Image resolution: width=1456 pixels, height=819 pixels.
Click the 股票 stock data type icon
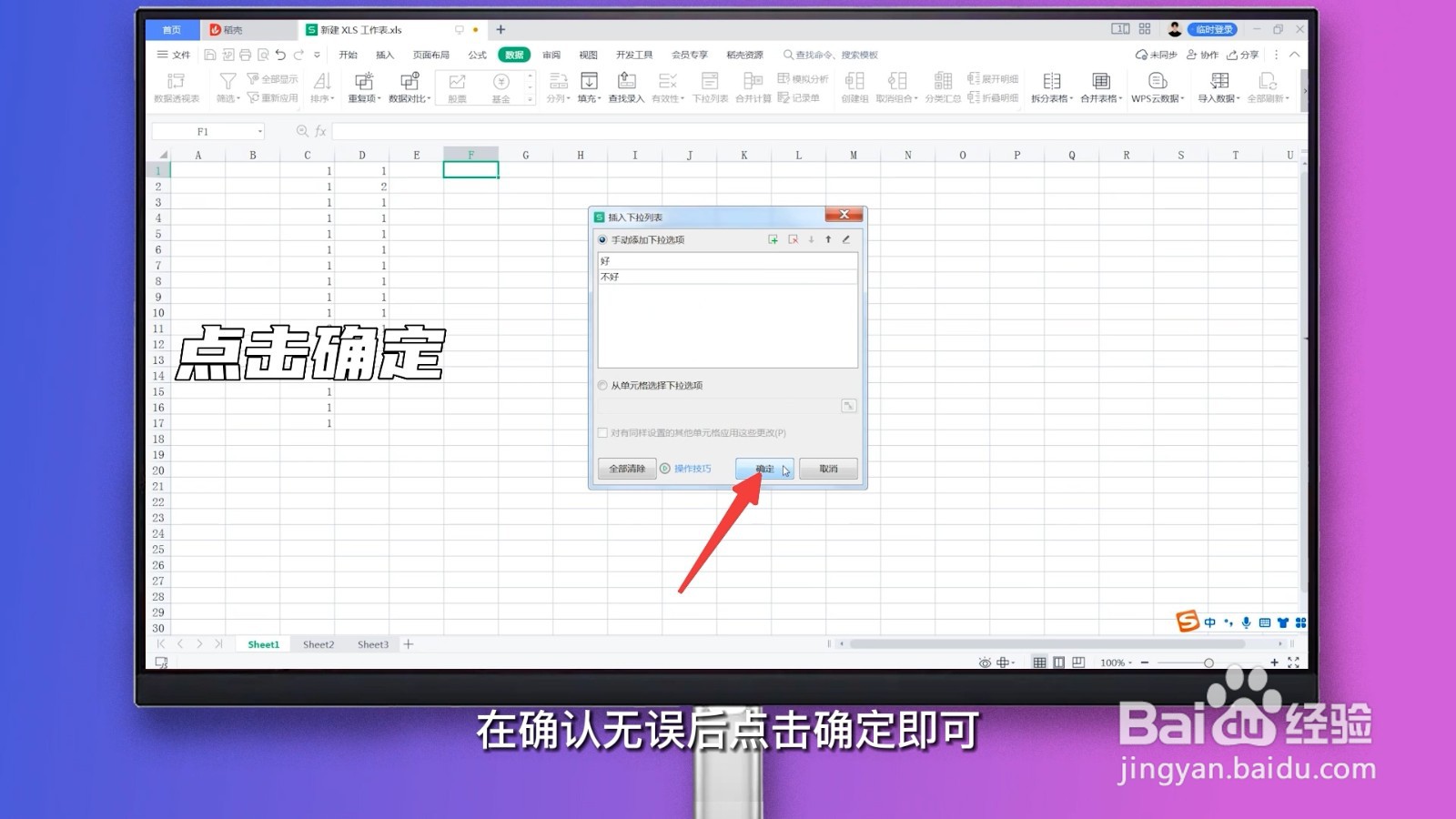pos(457,87)
